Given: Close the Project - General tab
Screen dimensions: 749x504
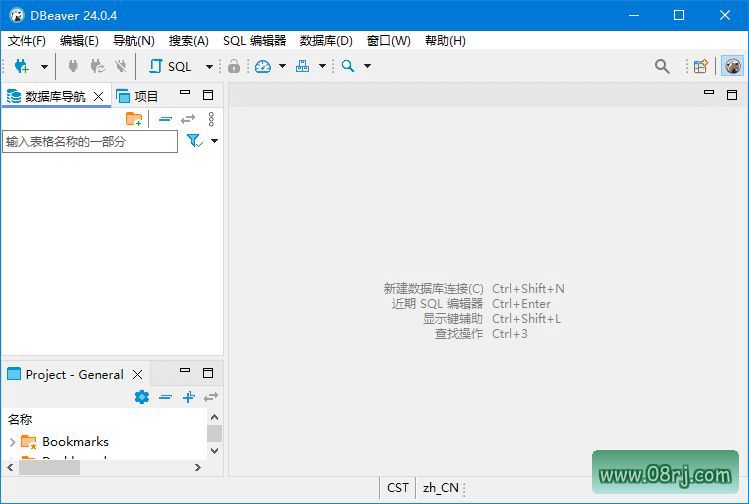Looking at the screenshot, I should coord(138,375).
